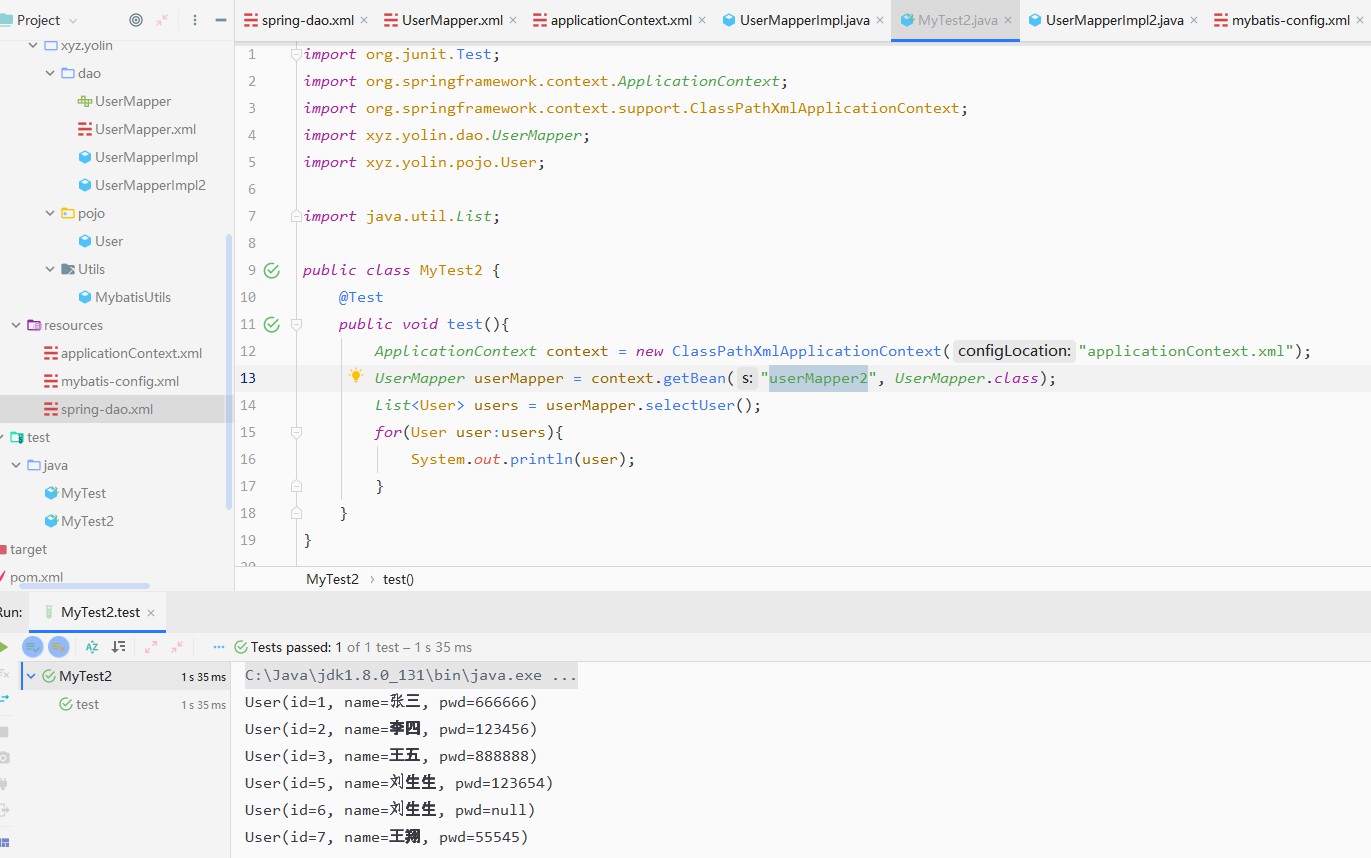Collapse all in Project panel
This screenshot has width=1371, height=858.
tap(162, 20)
